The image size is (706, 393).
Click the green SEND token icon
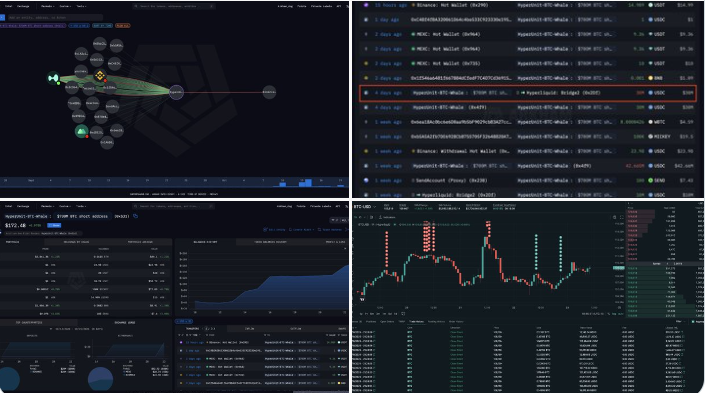(650, 181)
